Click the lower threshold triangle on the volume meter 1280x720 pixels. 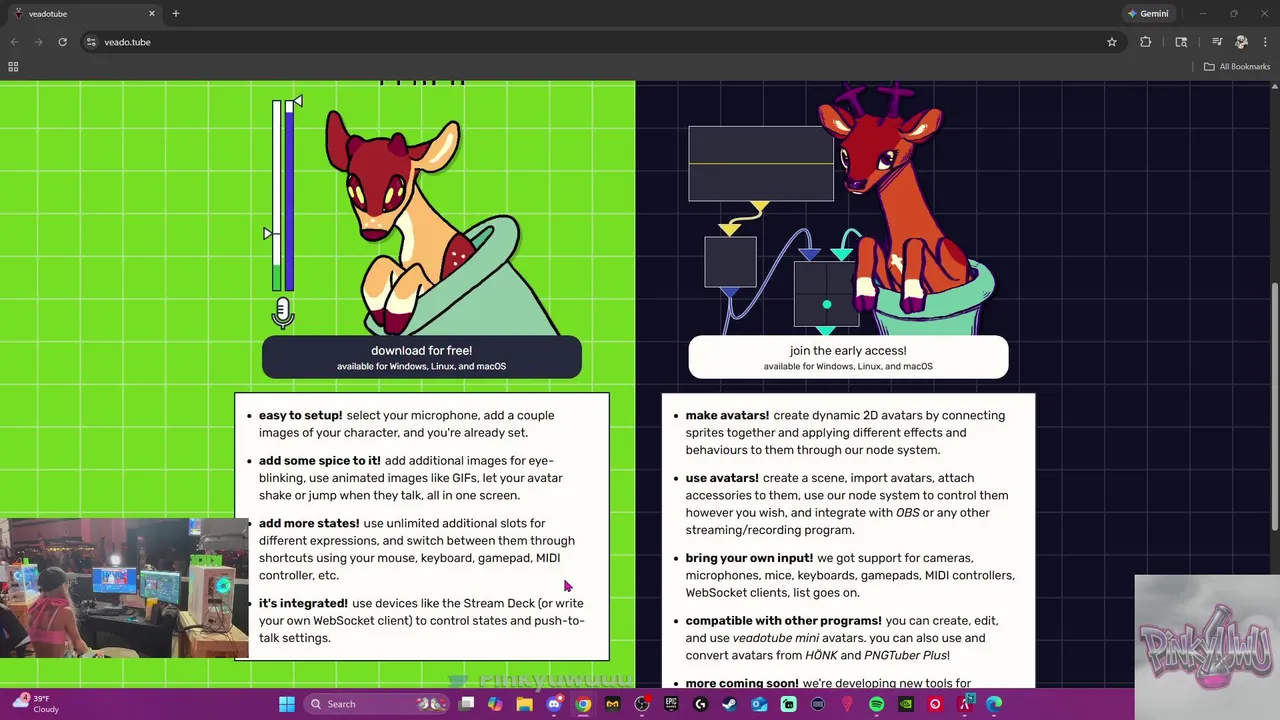point(268,233)
